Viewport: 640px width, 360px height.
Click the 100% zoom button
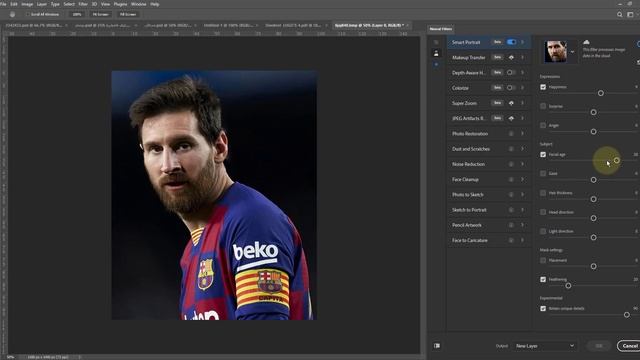[77, 14]
